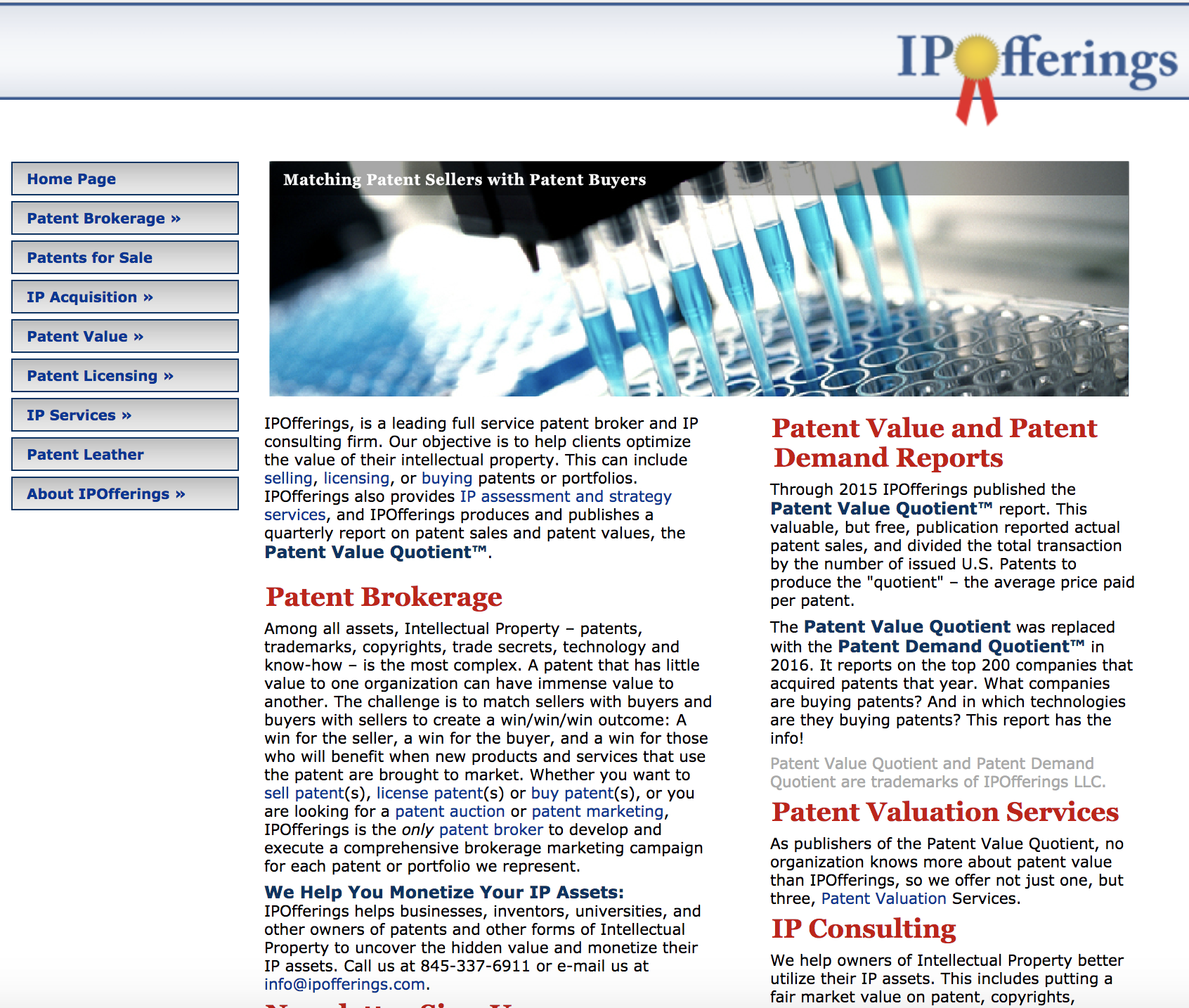Go to Patents for Sale
Viewport: 1189px width, 1008px height.
(124, 258)
